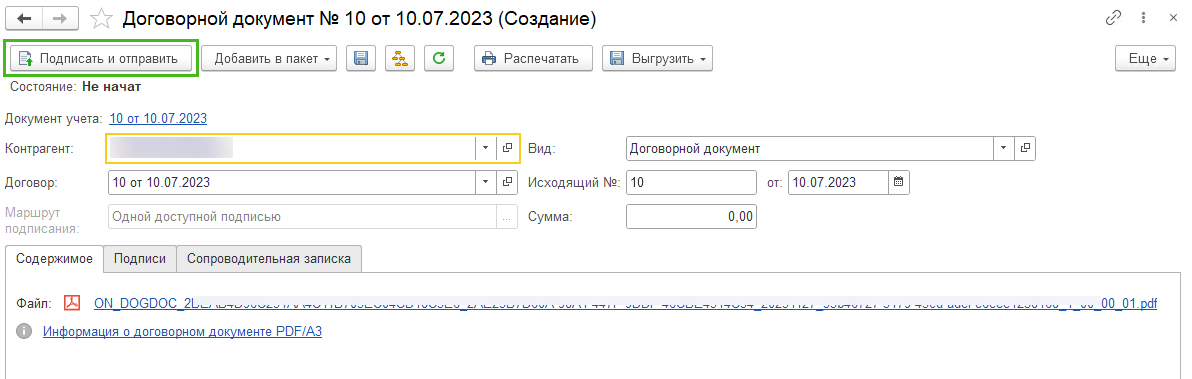Click the Вид field Договорной документ
Viewport: 1192px width, 379px height.
click(810, 148)
